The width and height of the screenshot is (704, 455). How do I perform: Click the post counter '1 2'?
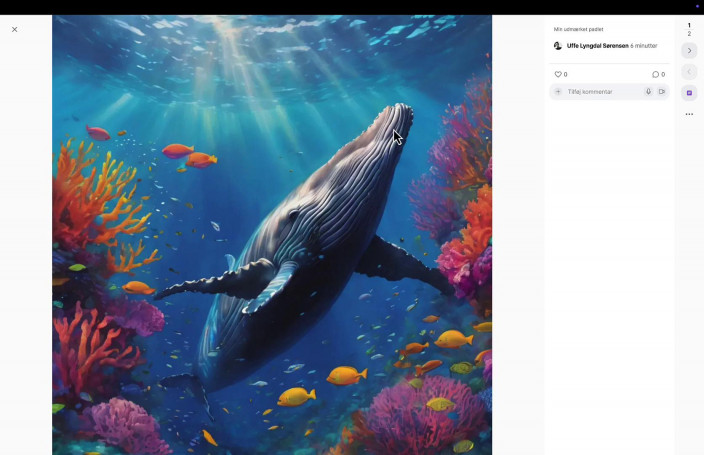tap(689, 29)
